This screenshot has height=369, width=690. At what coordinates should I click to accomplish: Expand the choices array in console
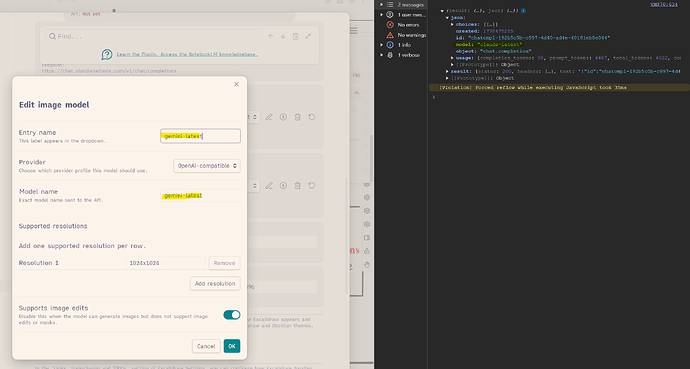pos(452,25)
